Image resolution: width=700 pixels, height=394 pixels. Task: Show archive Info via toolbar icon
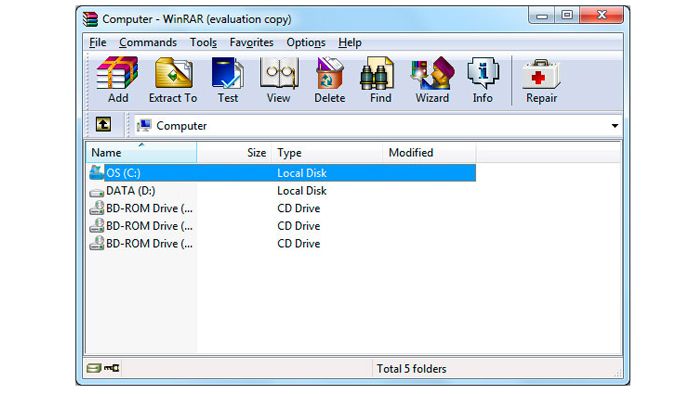[483, 80]
